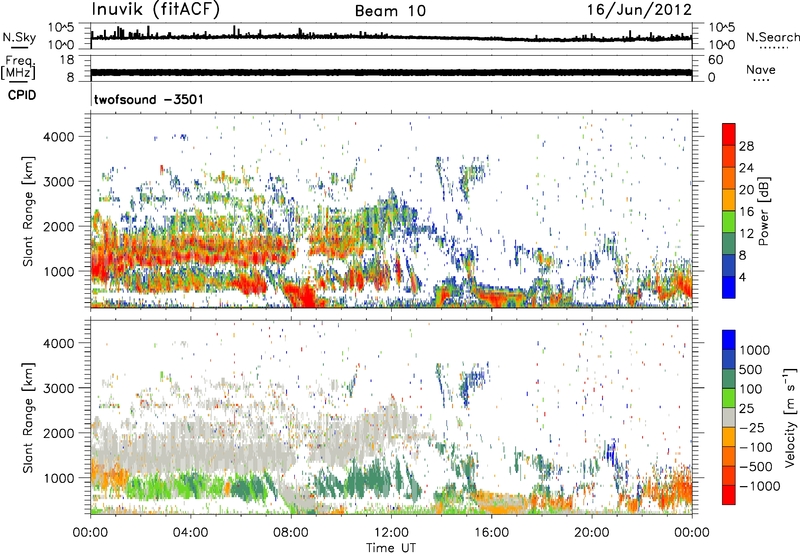Viewport: 800px width, 554px height.
Task: Click the '60' tick of Nave axis
Action: [716, 60]
